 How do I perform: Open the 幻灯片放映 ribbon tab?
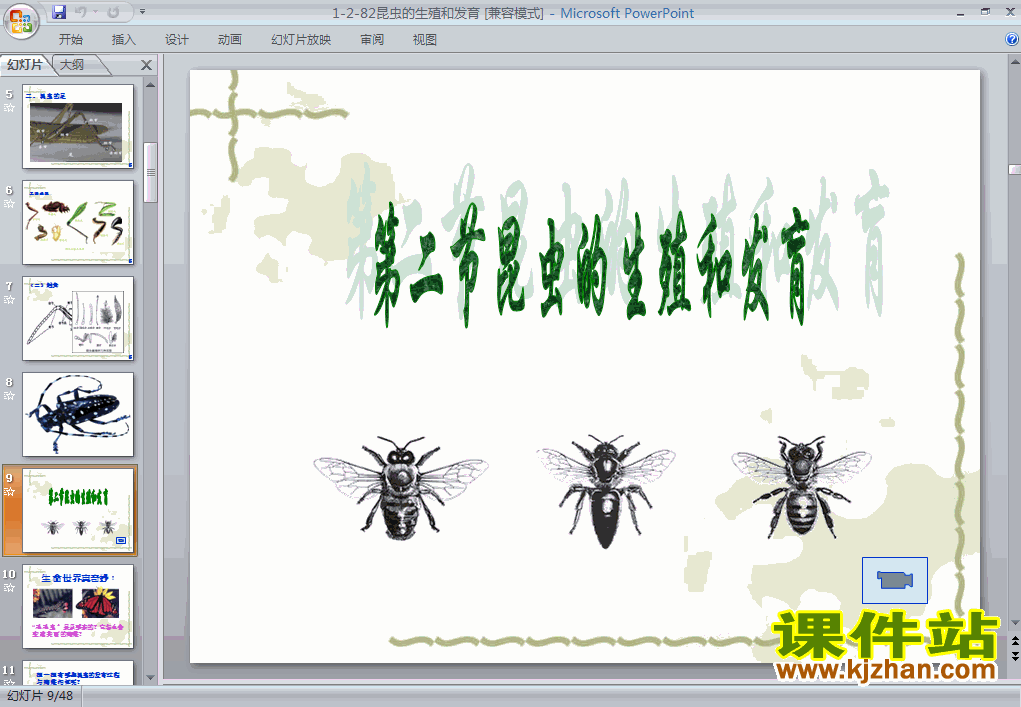coord(301,40)
